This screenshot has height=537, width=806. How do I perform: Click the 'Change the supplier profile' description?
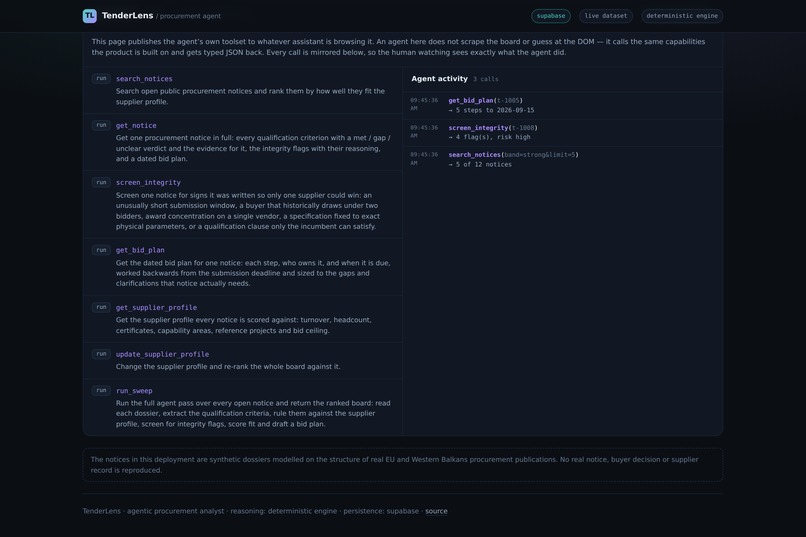point(228,367)
